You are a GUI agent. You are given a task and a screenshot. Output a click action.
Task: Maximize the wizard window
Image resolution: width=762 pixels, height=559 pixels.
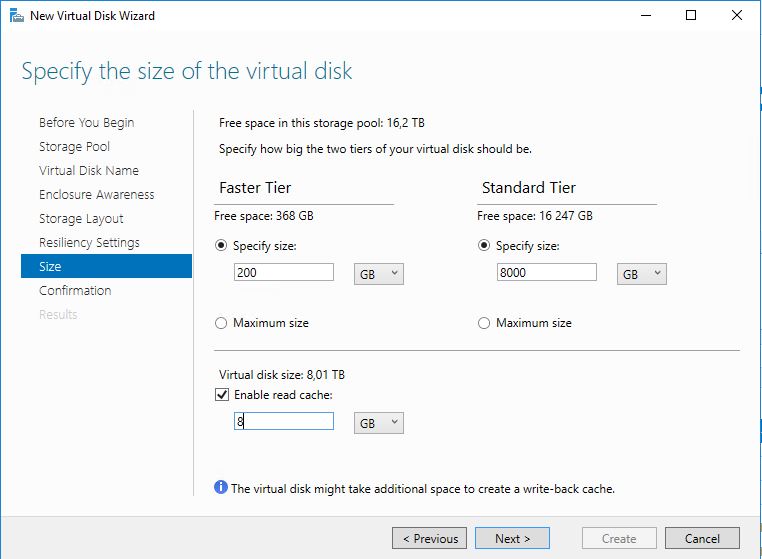click(691, 16)
